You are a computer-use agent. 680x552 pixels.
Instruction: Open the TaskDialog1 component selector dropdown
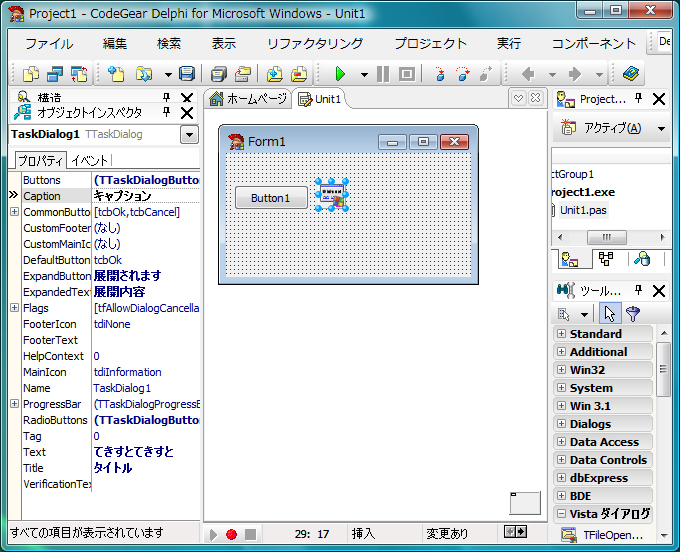[190, 134]
